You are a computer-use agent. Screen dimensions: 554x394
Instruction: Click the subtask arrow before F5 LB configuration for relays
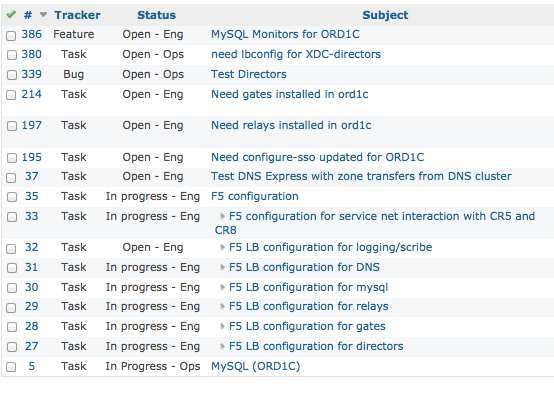click(222, 306)
